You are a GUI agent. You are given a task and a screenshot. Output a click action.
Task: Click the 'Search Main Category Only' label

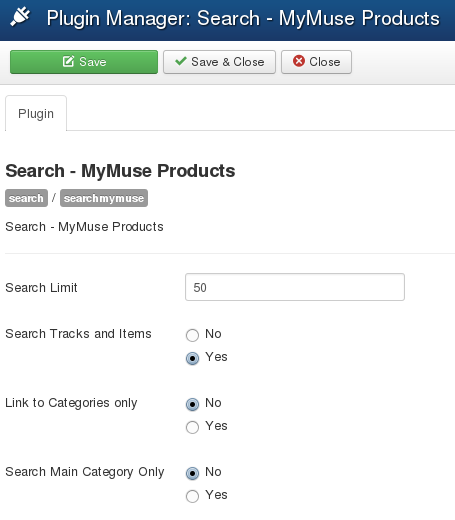coord(85,472)
